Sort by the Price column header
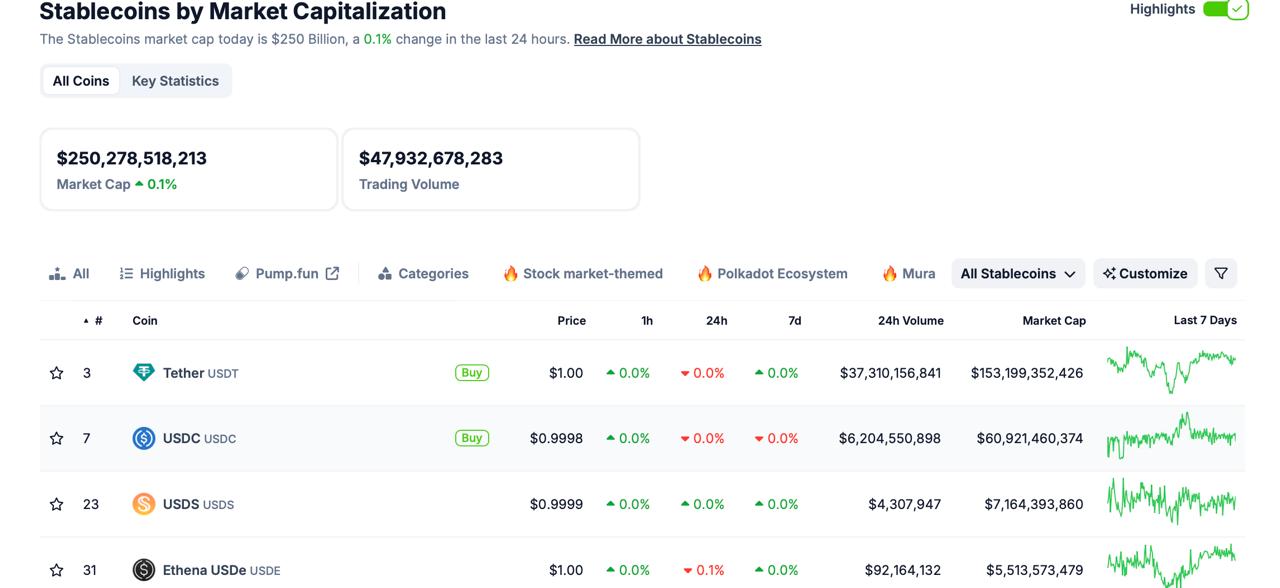Image resolution: width=1280 pixels, height=588 pixels. pos(571,321)
